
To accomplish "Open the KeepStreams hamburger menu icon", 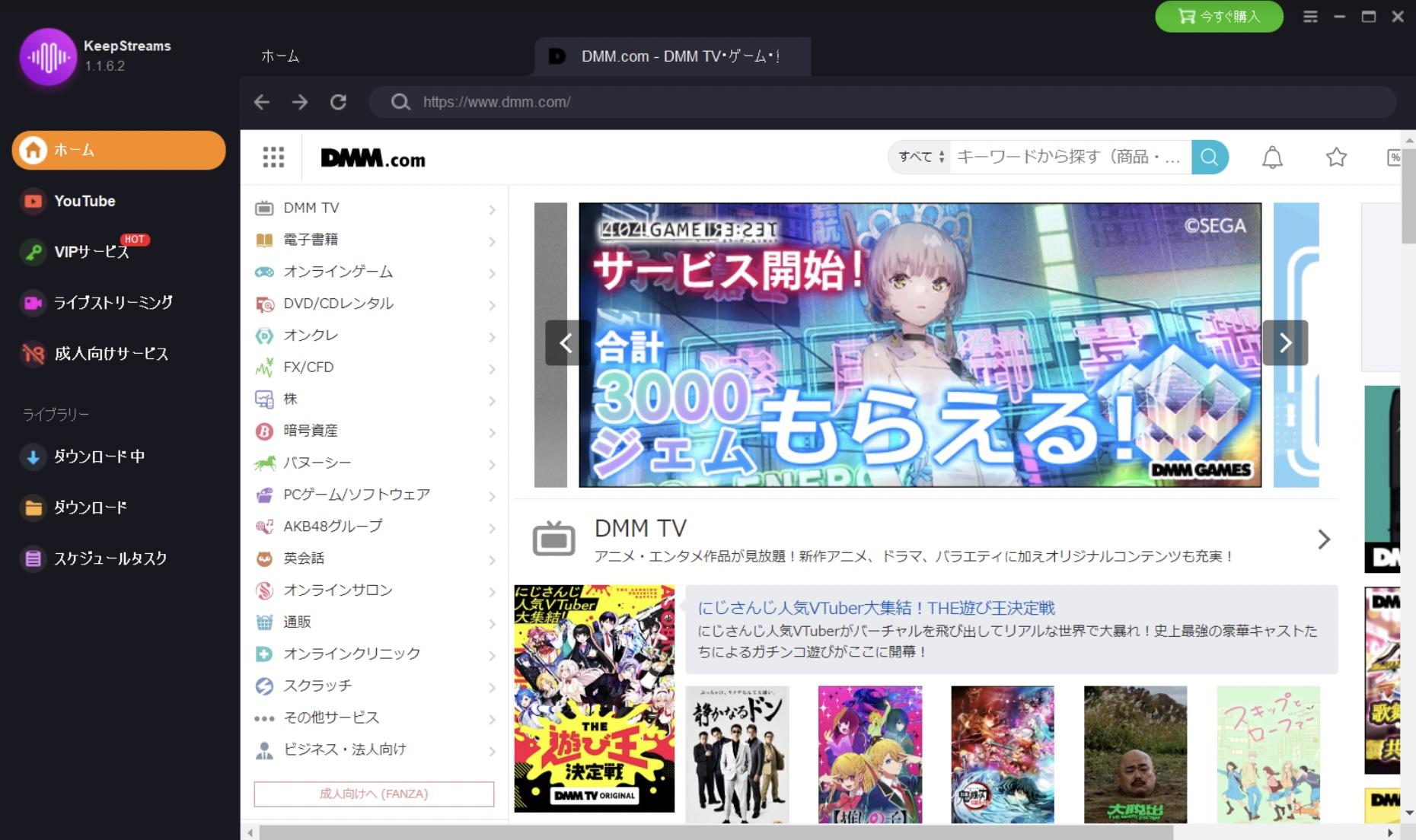I will click(1310, 17).
